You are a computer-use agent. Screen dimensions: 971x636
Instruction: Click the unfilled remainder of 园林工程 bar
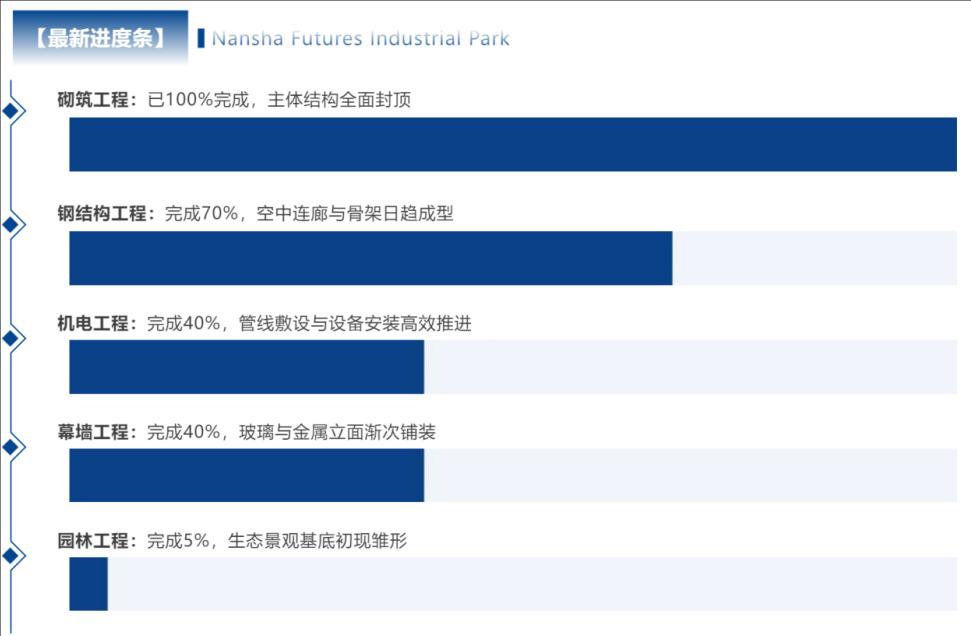532,583
